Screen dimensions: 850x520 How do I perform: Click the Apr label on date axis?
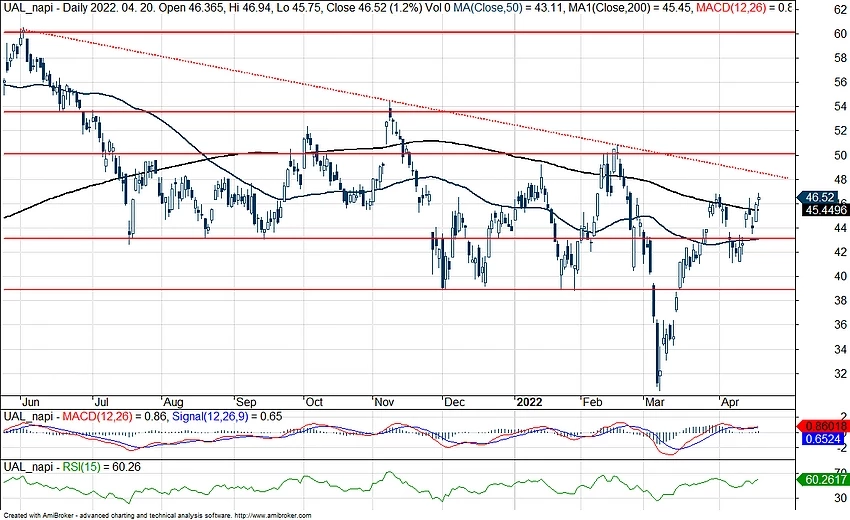(730, 402)
